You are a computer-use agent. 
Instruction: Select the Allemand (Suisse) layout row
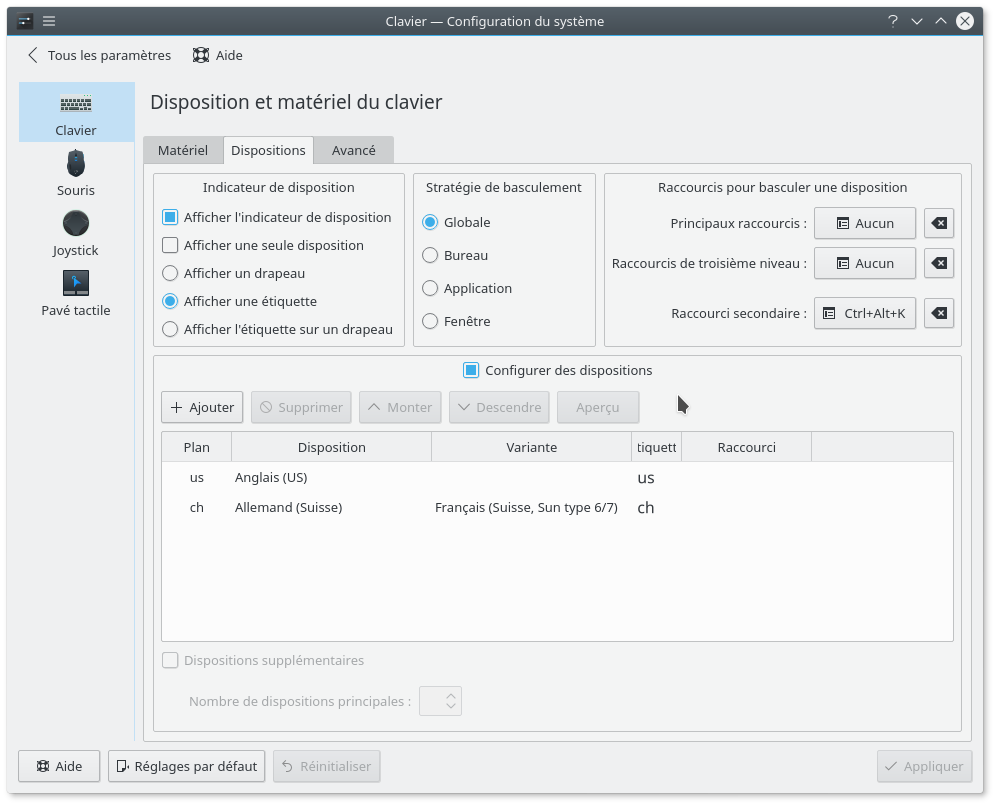[557, 507]
